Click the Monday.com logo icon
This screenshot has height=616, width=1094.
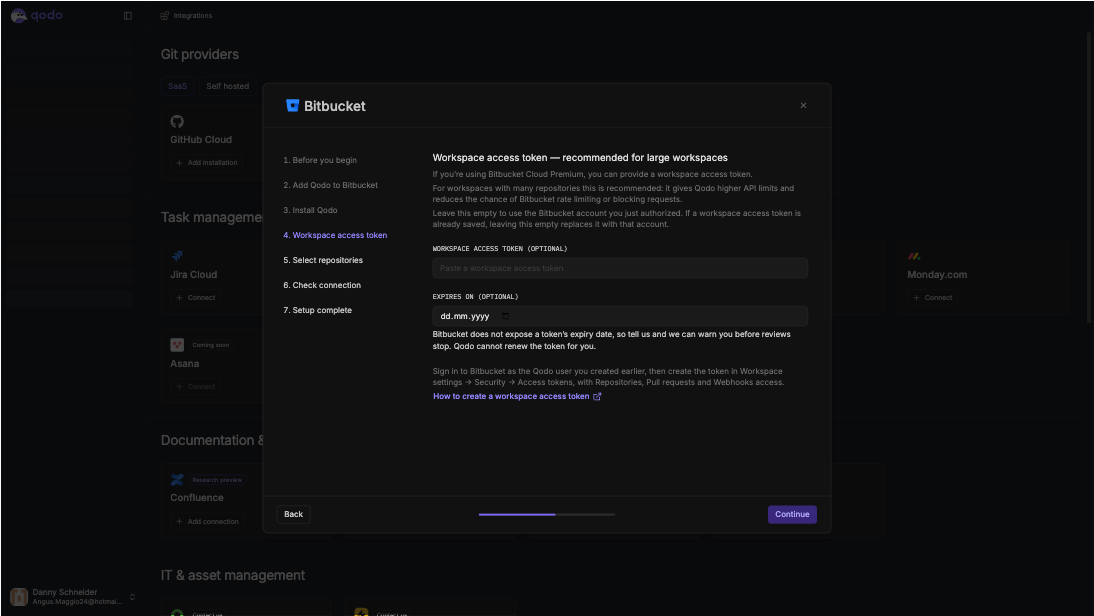[x=914, y=256]
